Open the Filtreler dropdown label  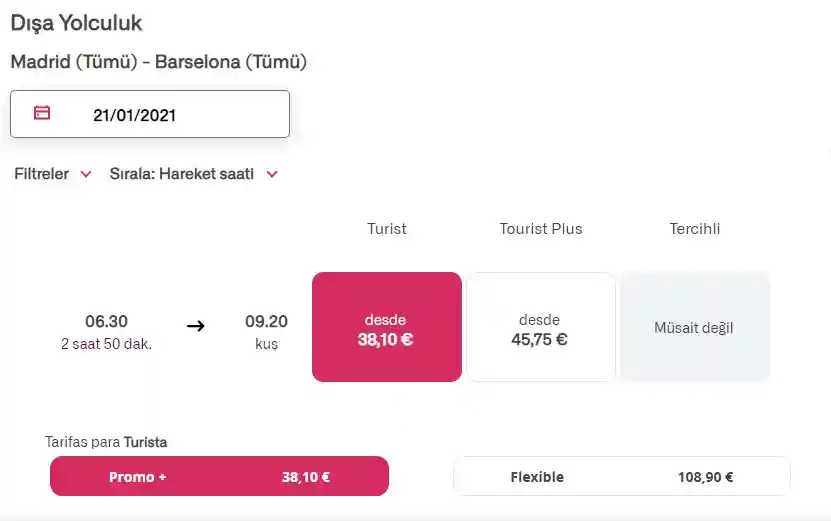42,174
